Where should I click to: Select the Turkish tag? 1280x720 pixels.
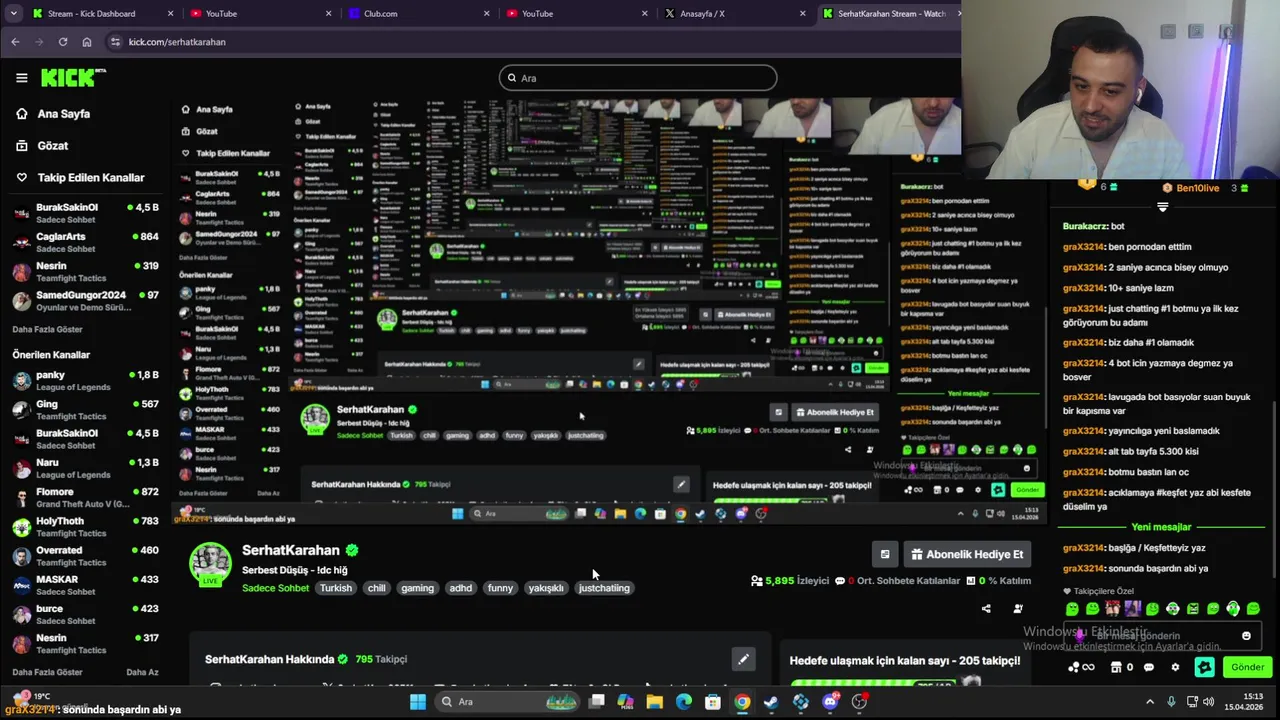coord(336,588)
